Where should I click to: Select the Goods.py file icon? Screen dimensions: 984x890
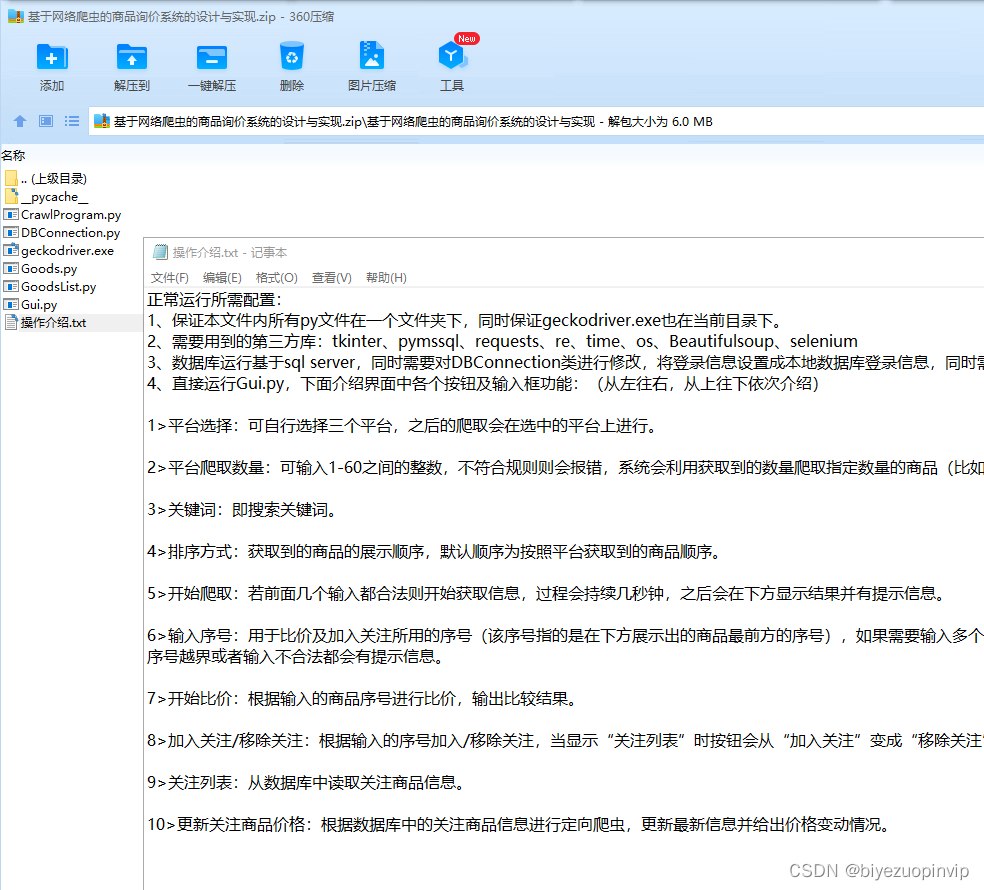[x=11, y=269]
